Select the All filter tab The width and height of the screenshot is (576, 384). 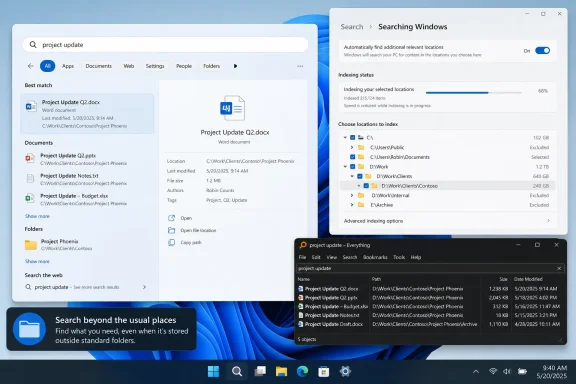pos(47,66)
